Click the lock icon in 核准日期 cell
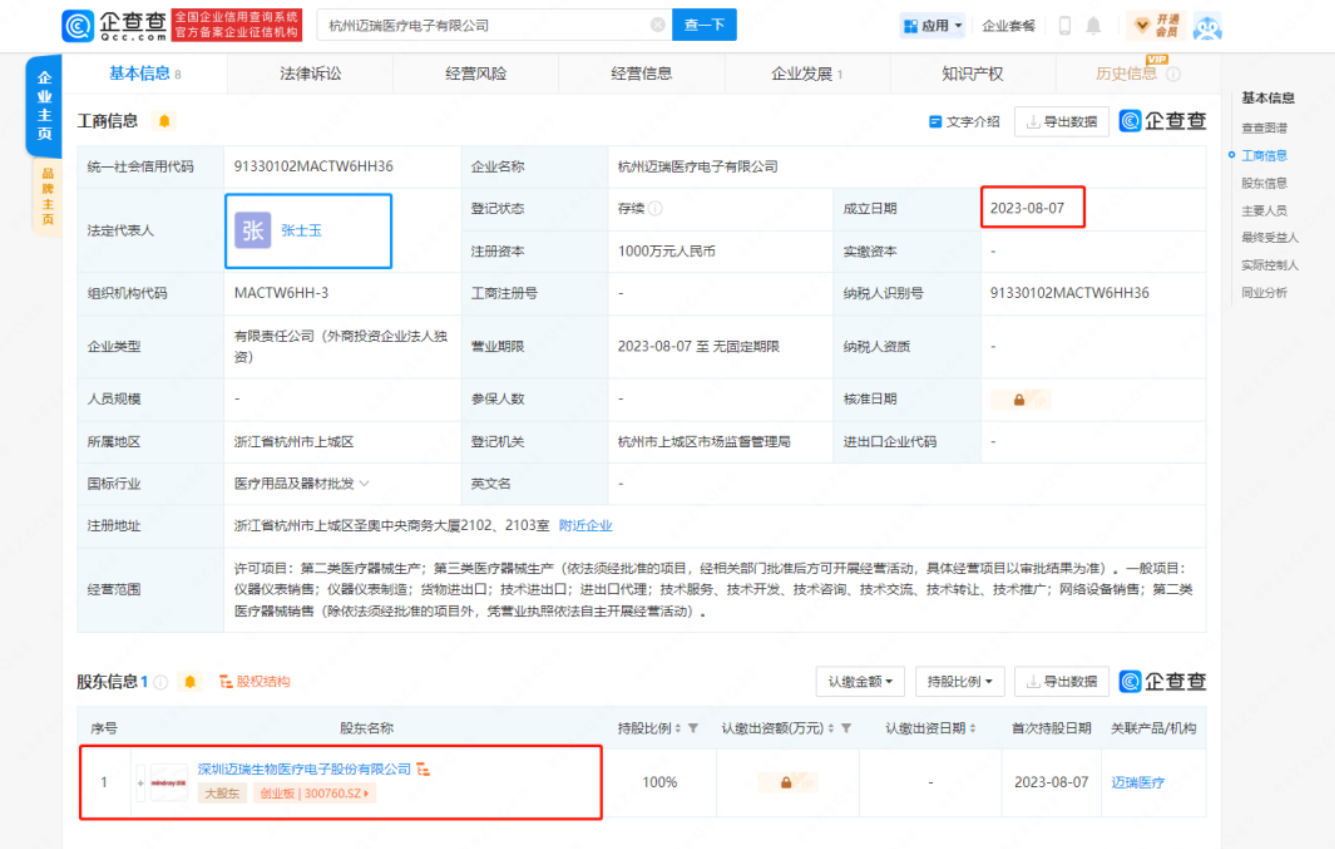The image size is (1335, 849). pos(1019,399)
